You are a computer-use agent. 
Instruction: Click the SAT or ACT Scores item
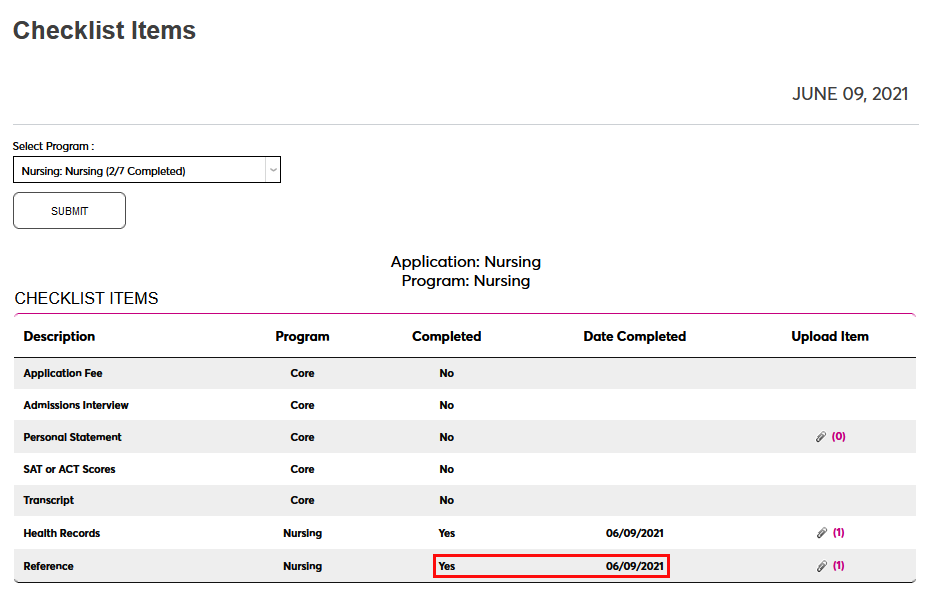(x=69, y=469)
